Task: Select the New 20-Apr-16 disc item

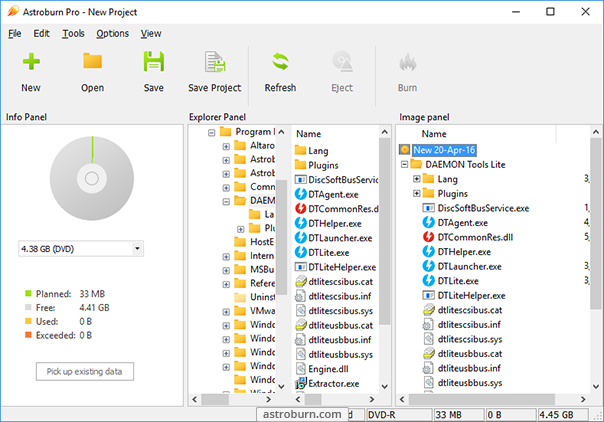Action: pyautogui.click(x=444, y=150)
